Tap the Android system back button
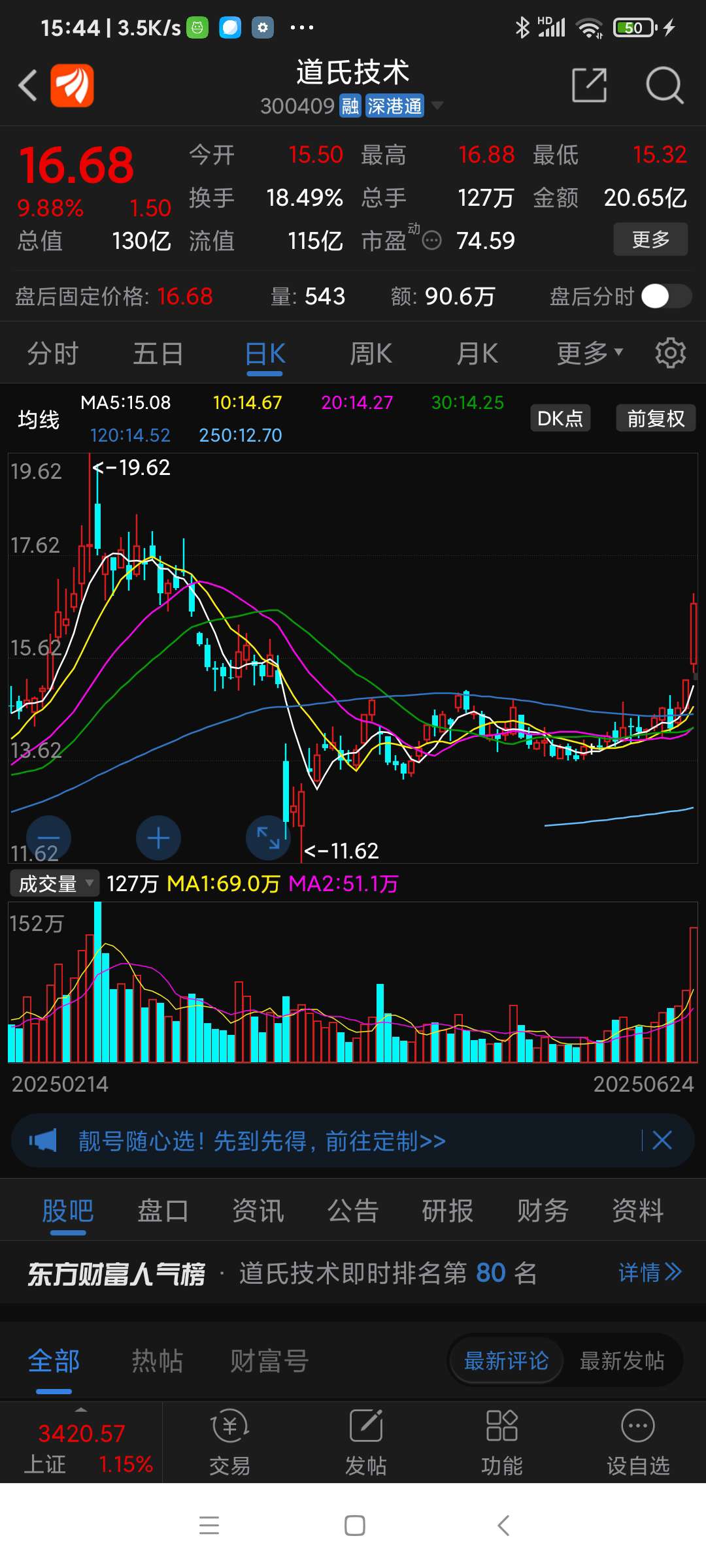 click(503, 1526)
